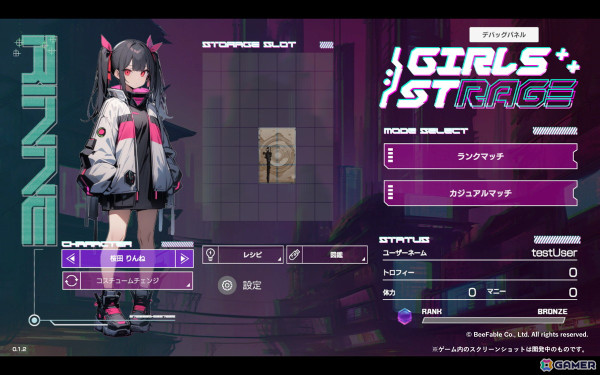
Task: Select the item card in the storage slot grid
Action: [277, 155]
